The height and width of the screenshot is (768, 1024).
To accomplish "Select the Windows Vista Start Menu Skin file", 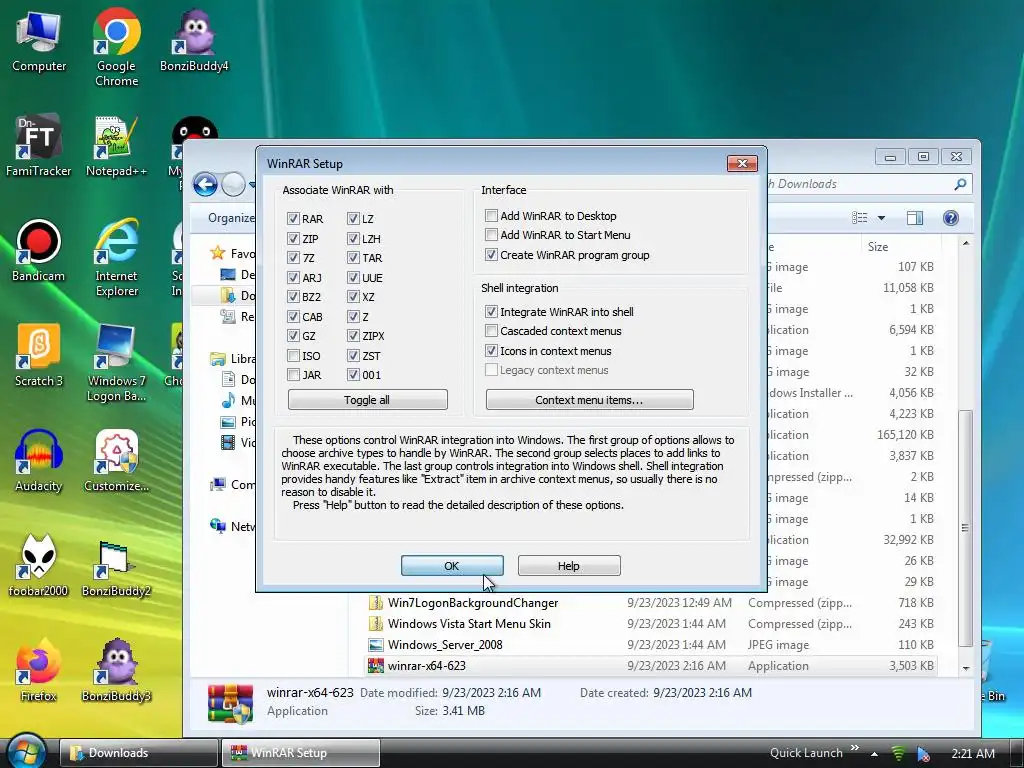I will [651, 624].
